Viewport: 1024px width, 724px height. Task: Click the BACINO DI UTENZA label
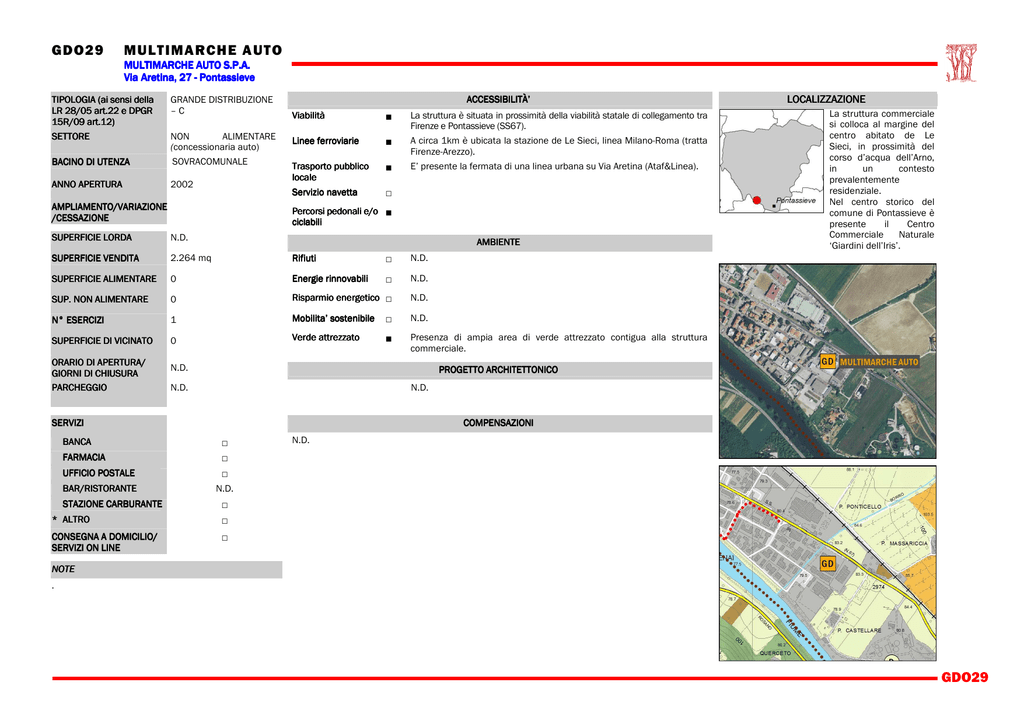coord(91,162)
